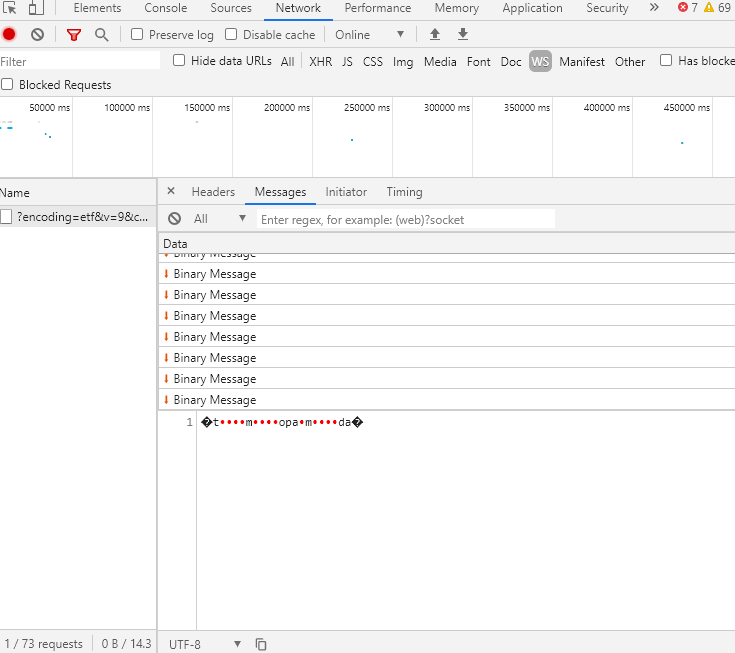Click the export HAR download arrow
Image resolution: width=735 pixels, height=653 pixels.
coord(463,34)
